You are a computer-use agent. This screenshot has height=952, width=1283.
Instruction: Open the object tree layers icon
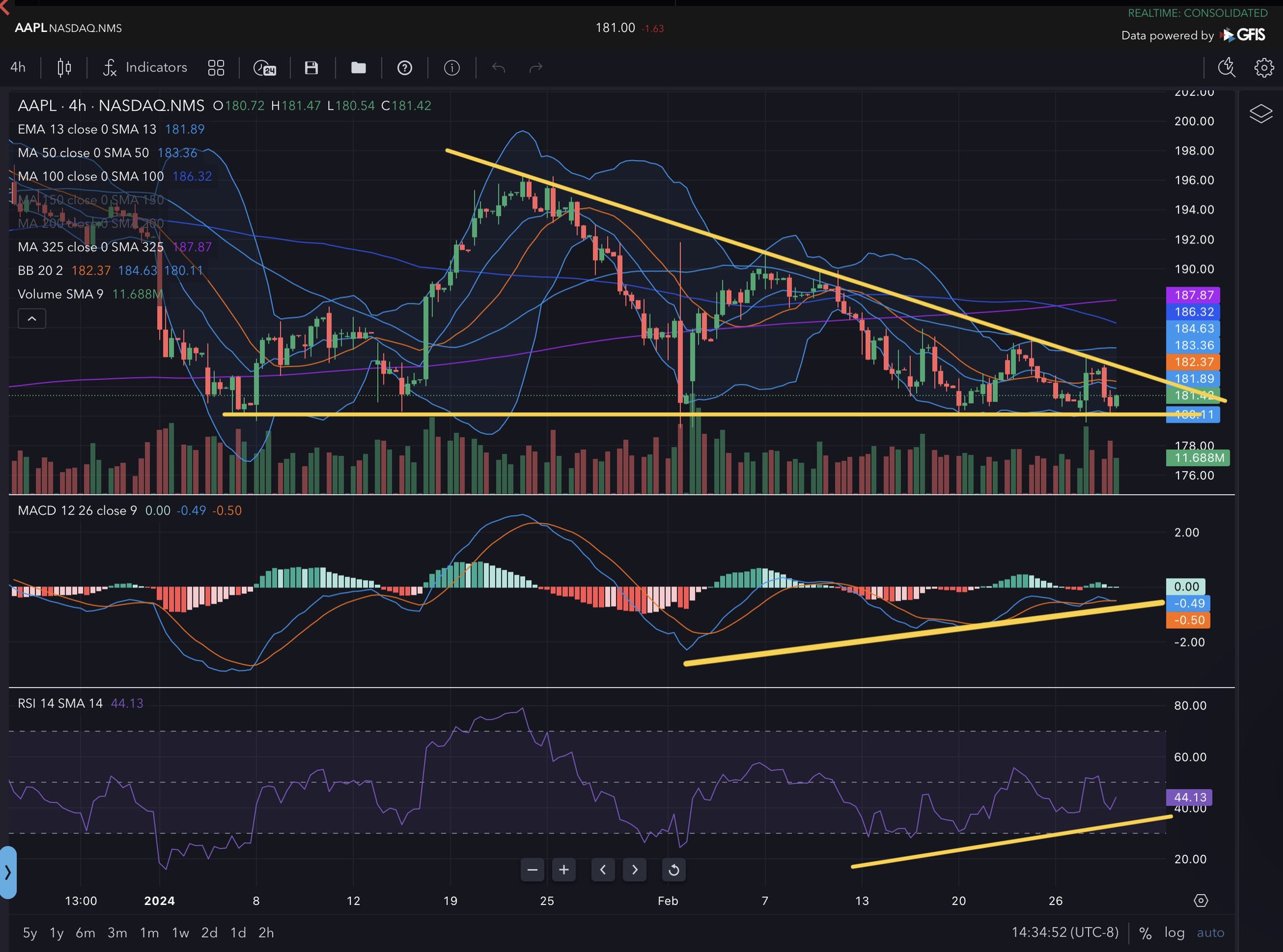(1260, 114)
